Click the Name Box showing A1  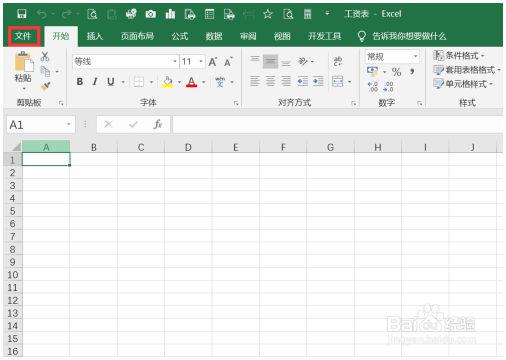click(x=41, y=125)
